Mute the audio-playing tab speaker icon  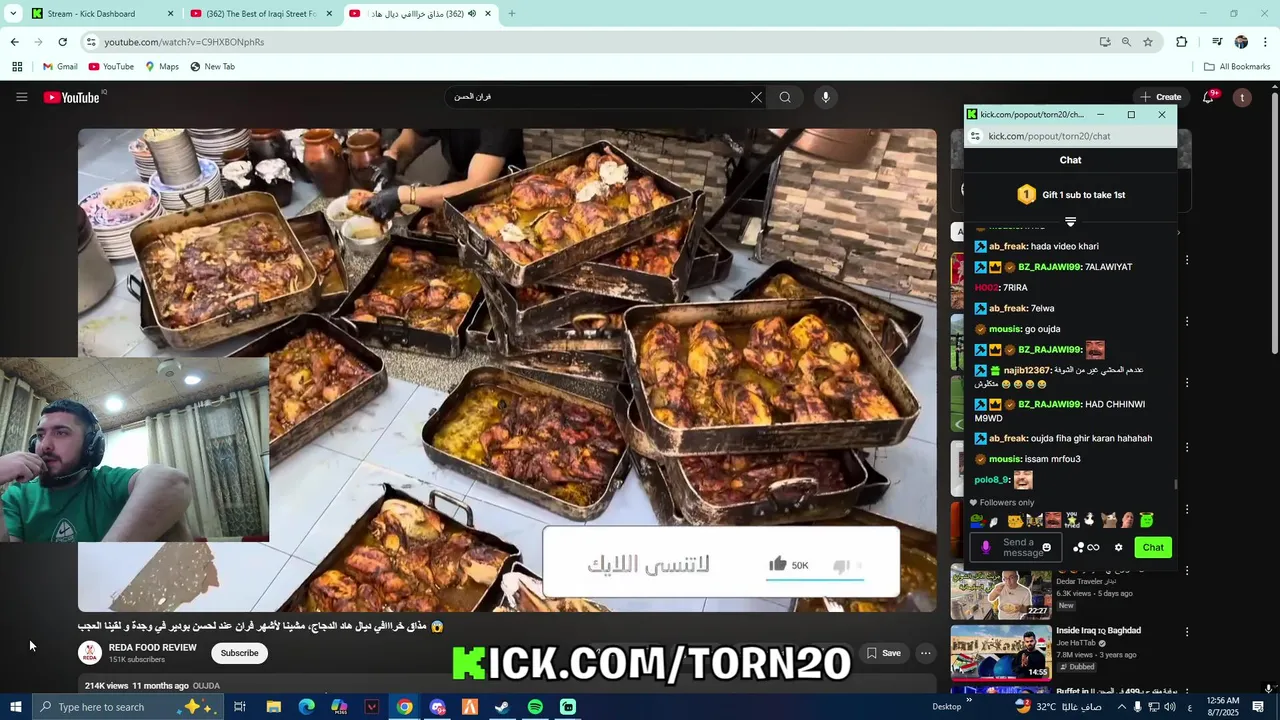(472, 14)
